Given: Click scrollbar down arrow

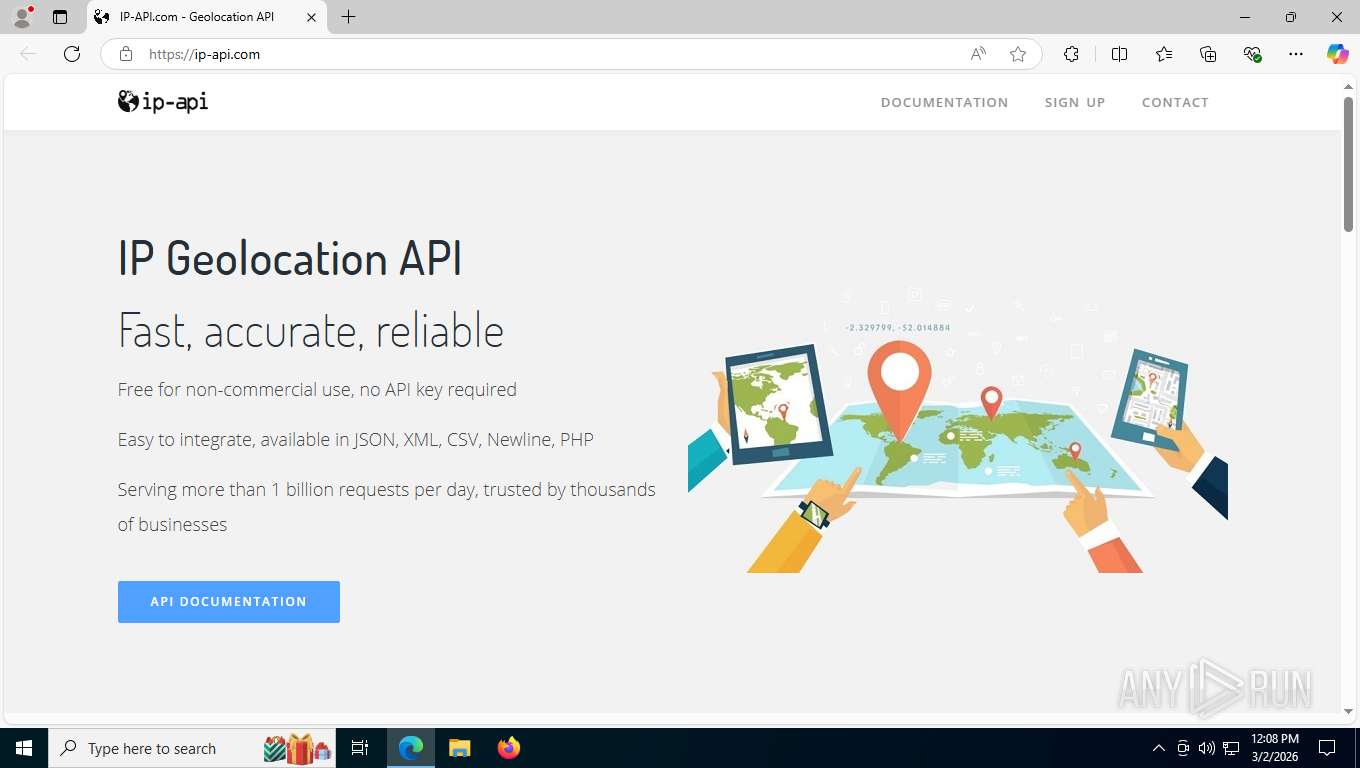Looking at the screenshot, I should point(1348,711).
